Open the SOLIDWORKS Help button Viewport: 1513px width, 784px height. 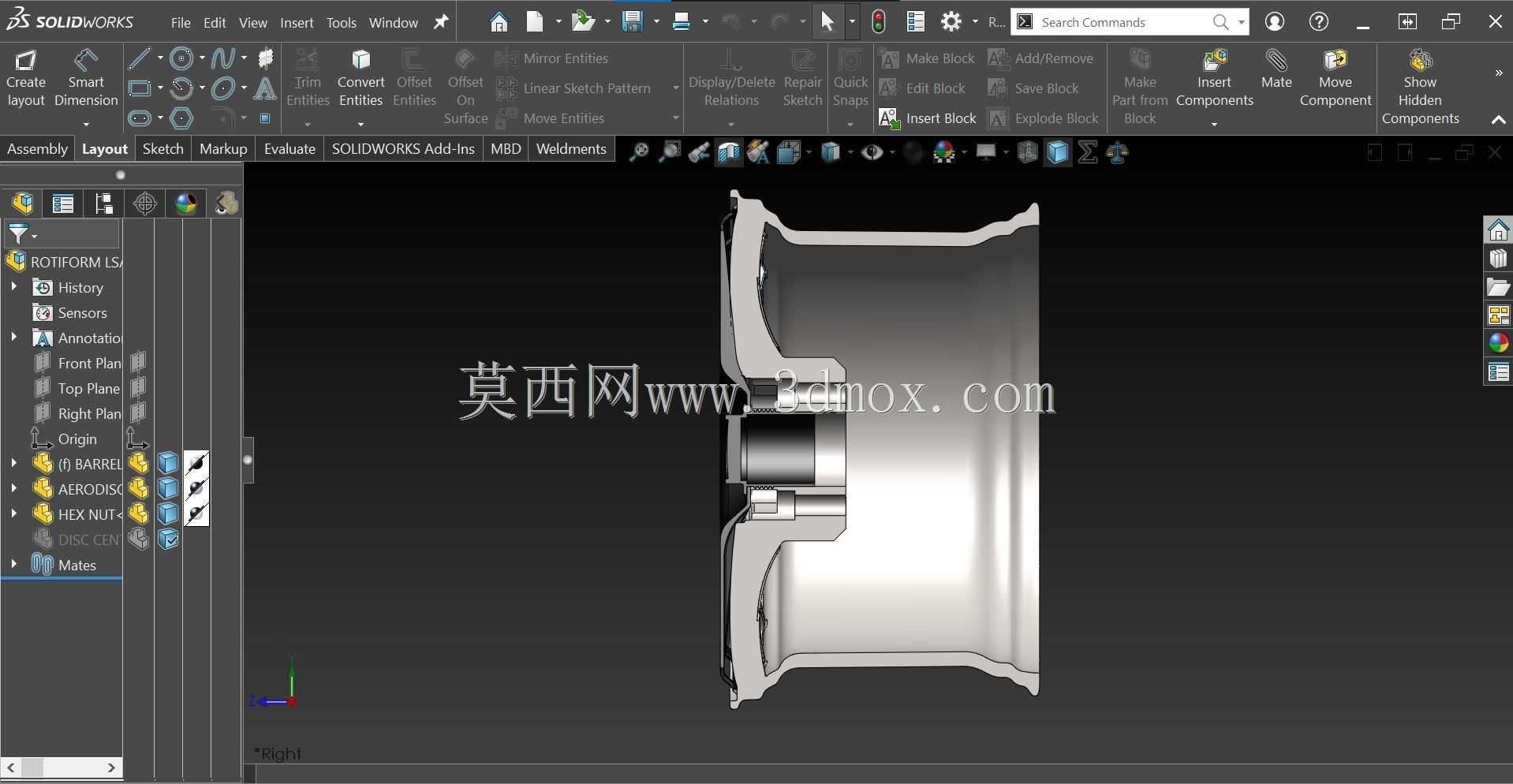[x=1319, y=22]
